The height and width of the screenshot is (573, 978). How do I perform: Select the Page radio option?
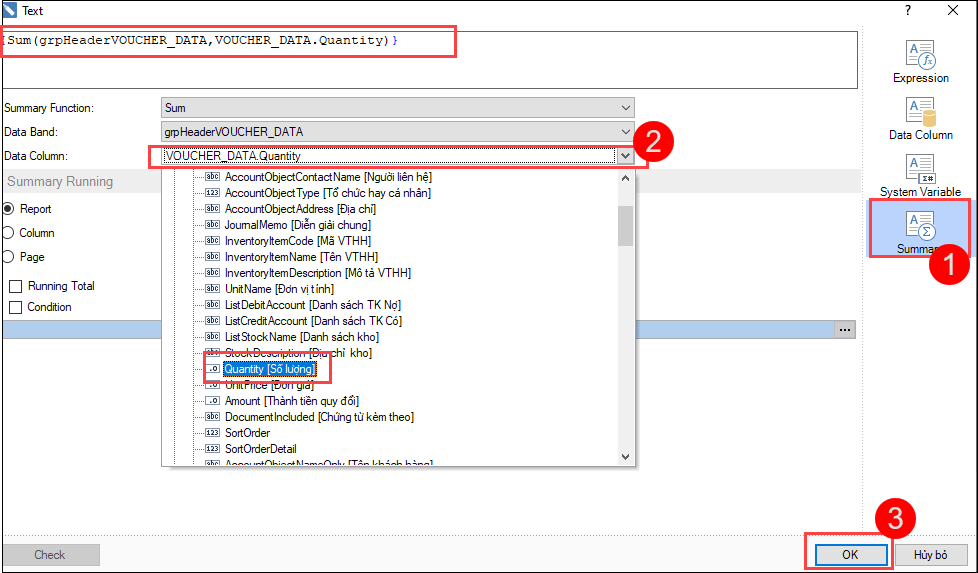coord(9,257)
